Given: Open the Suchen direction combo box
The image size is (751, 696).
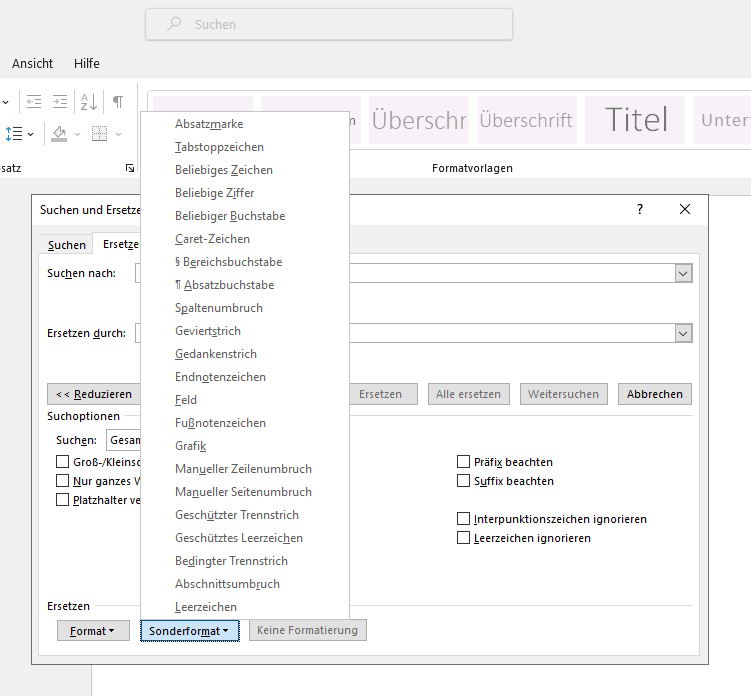Looking at the screenshot, I should [124, 440].
